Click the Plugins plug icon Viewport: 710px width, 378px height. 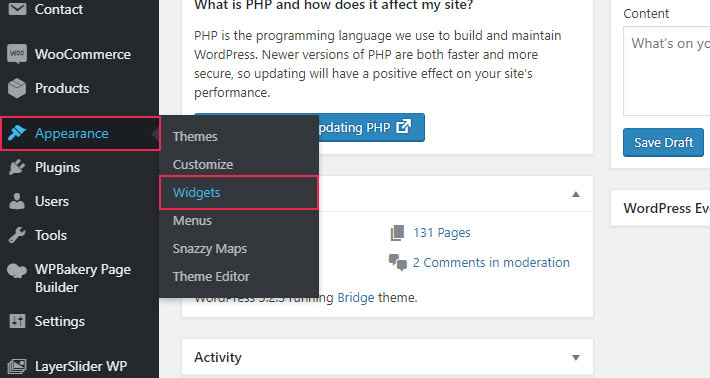coord(17,167)
